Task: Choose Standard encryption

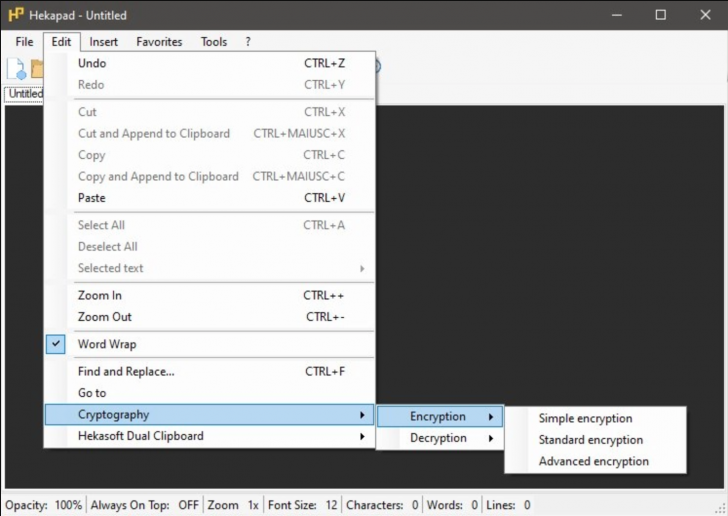Action: [596, 440]
